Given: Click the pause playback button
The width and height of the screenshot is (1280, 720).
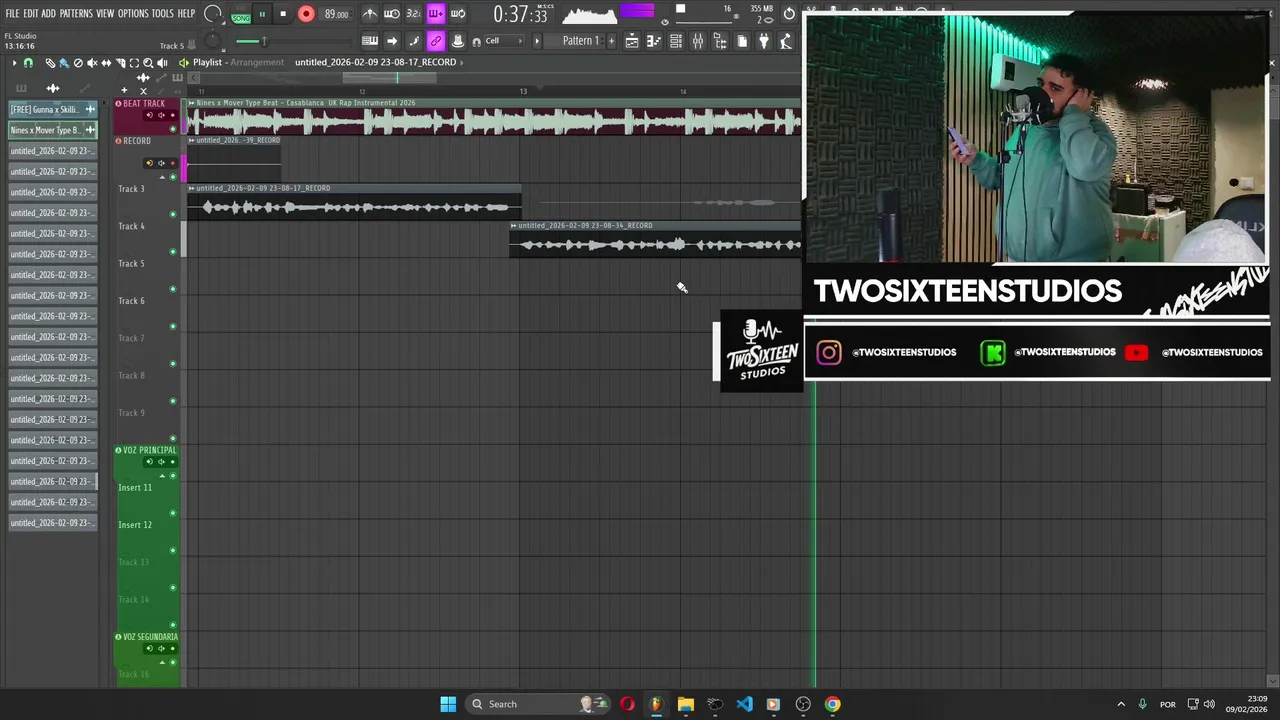Looking at the screenshot, I should coord(262,14).
